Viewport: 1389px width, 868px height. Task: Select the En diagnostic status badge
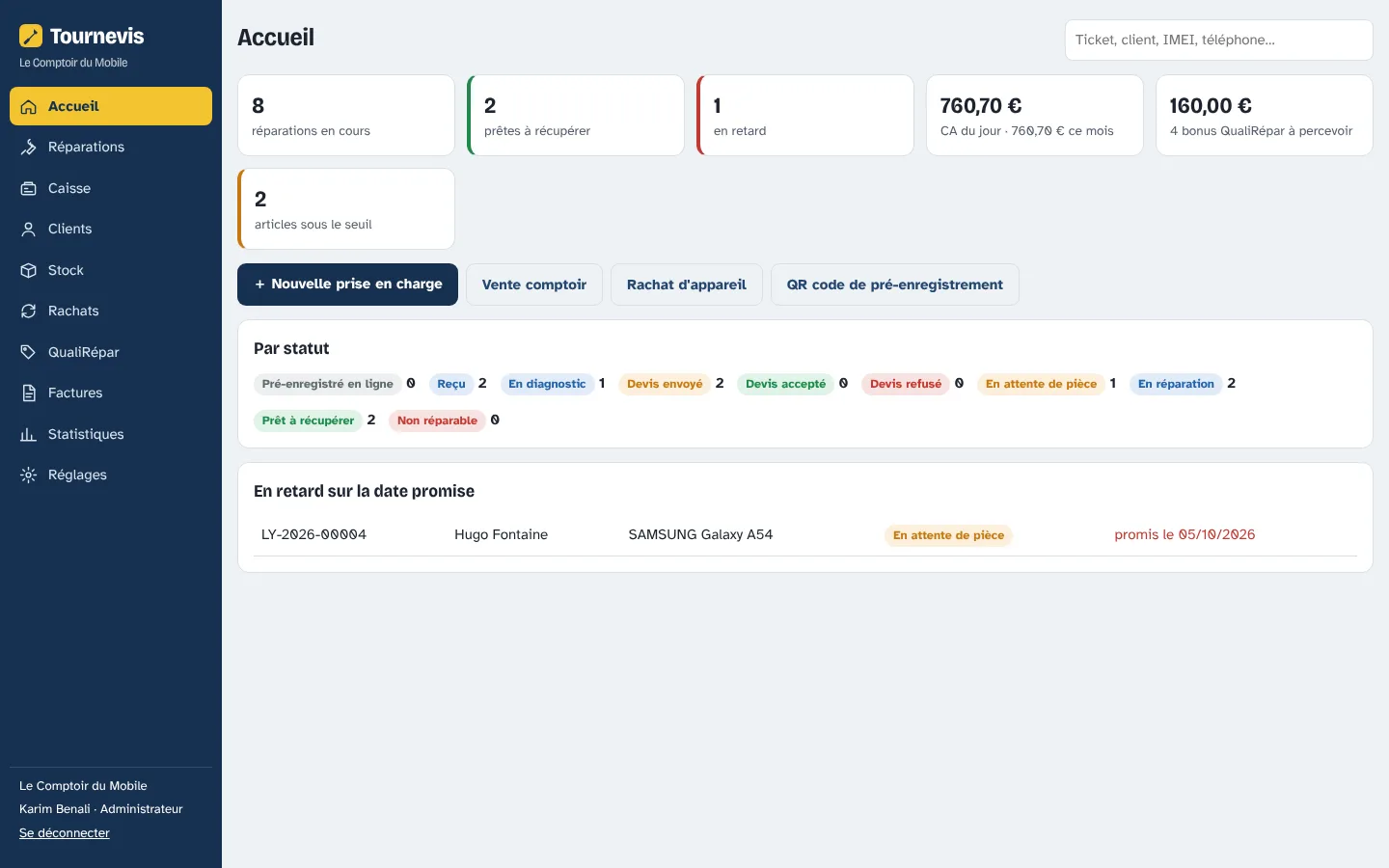click(547, 384)
